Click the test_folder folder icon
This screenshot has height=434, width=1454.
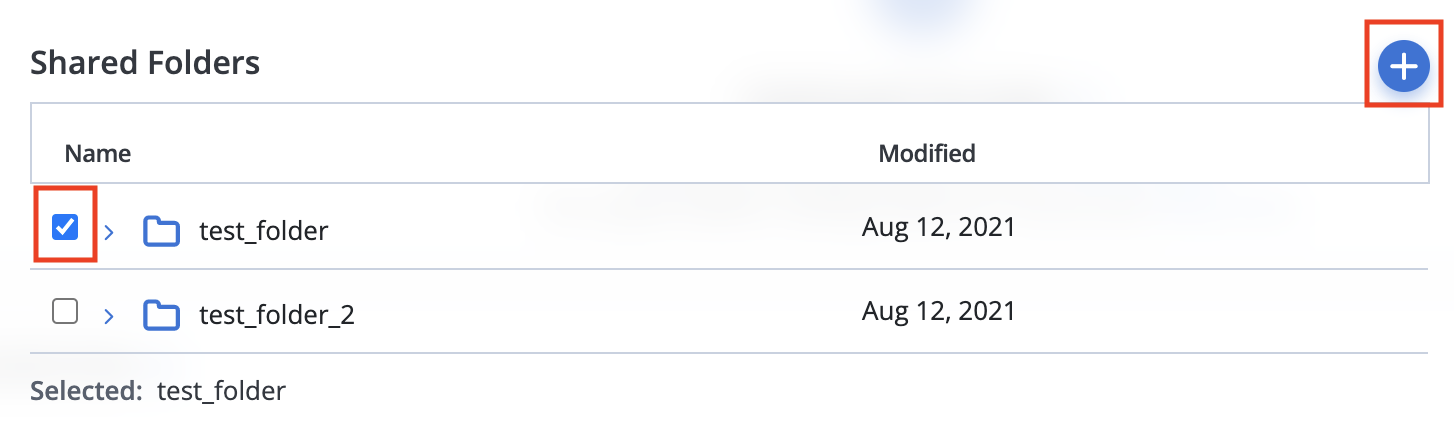click(x=161, y=231)
